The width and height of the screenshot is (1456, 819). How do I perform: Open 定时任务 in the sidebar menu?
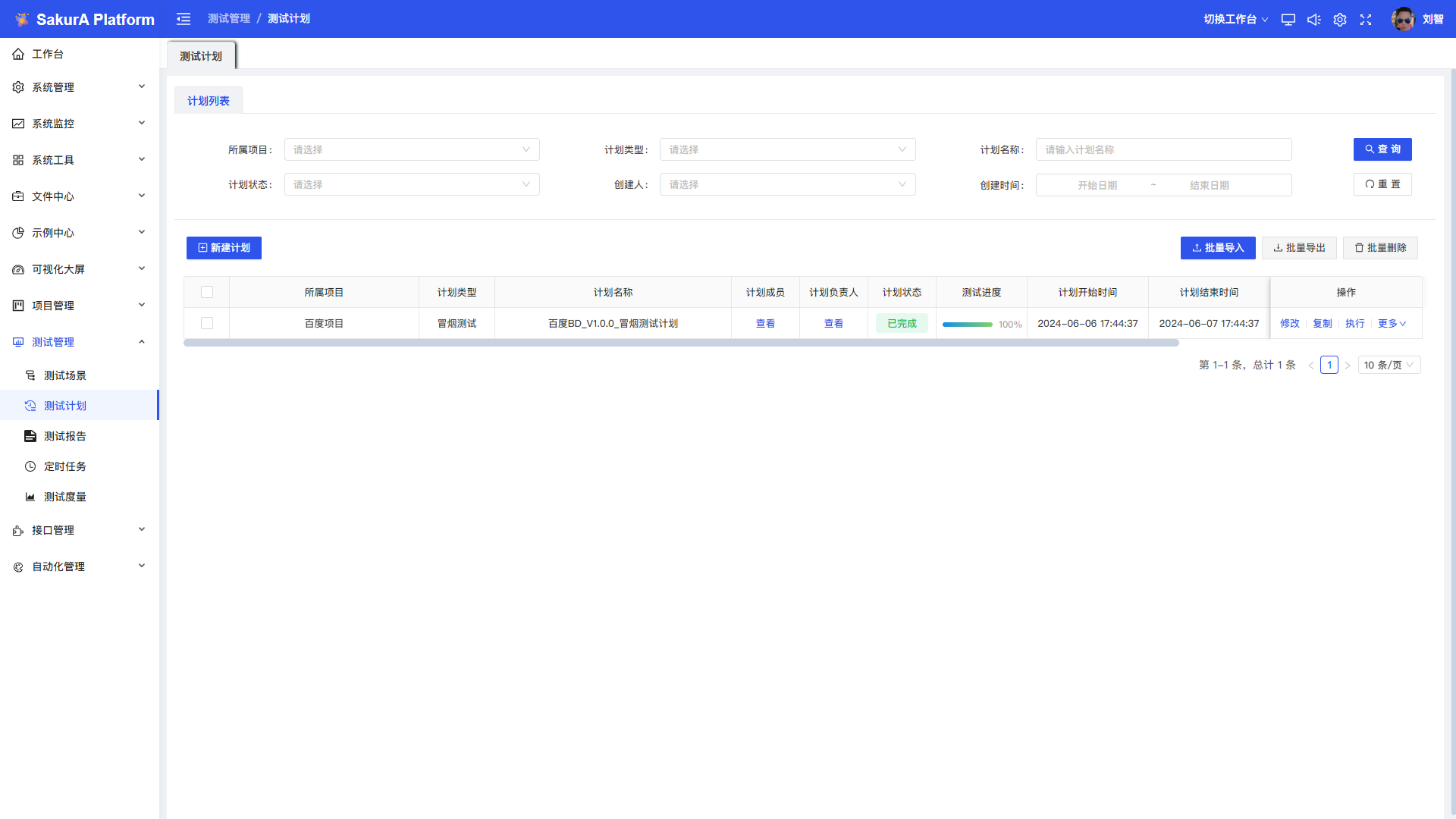click(x=65, y=466)
